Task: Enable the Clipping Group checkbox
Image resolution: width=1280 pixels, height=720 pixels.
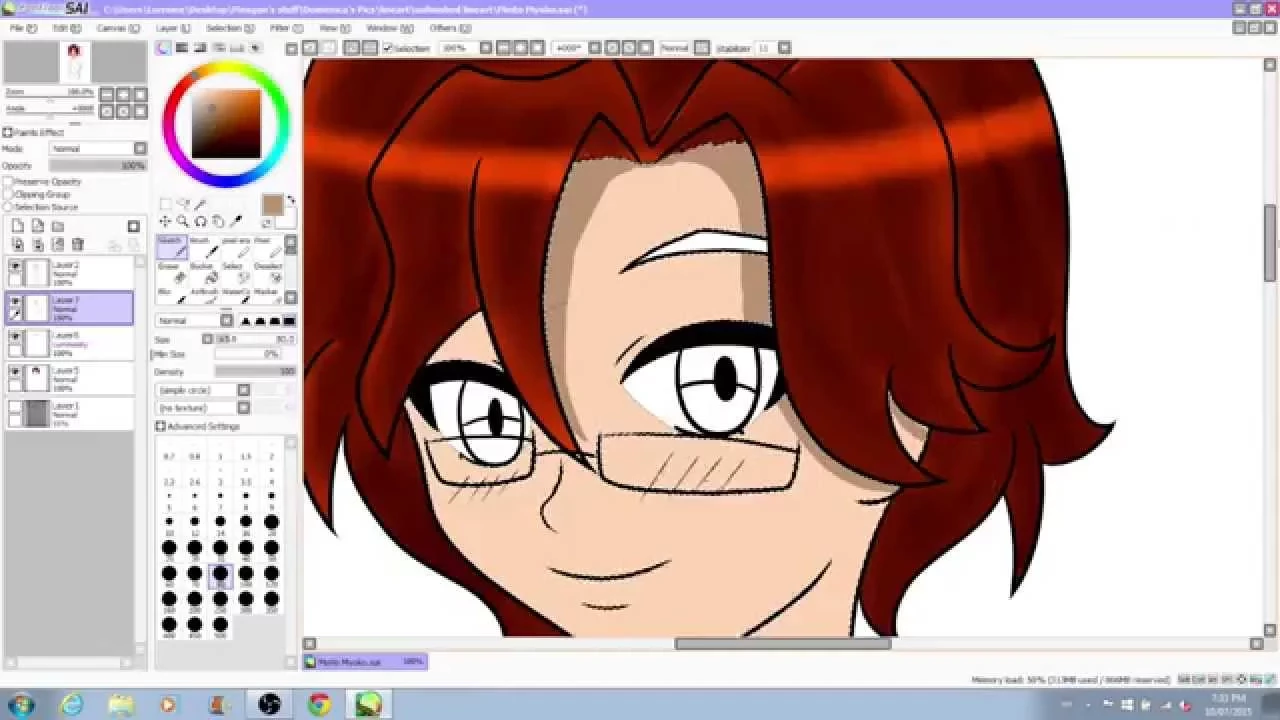Action: [8, 195]
